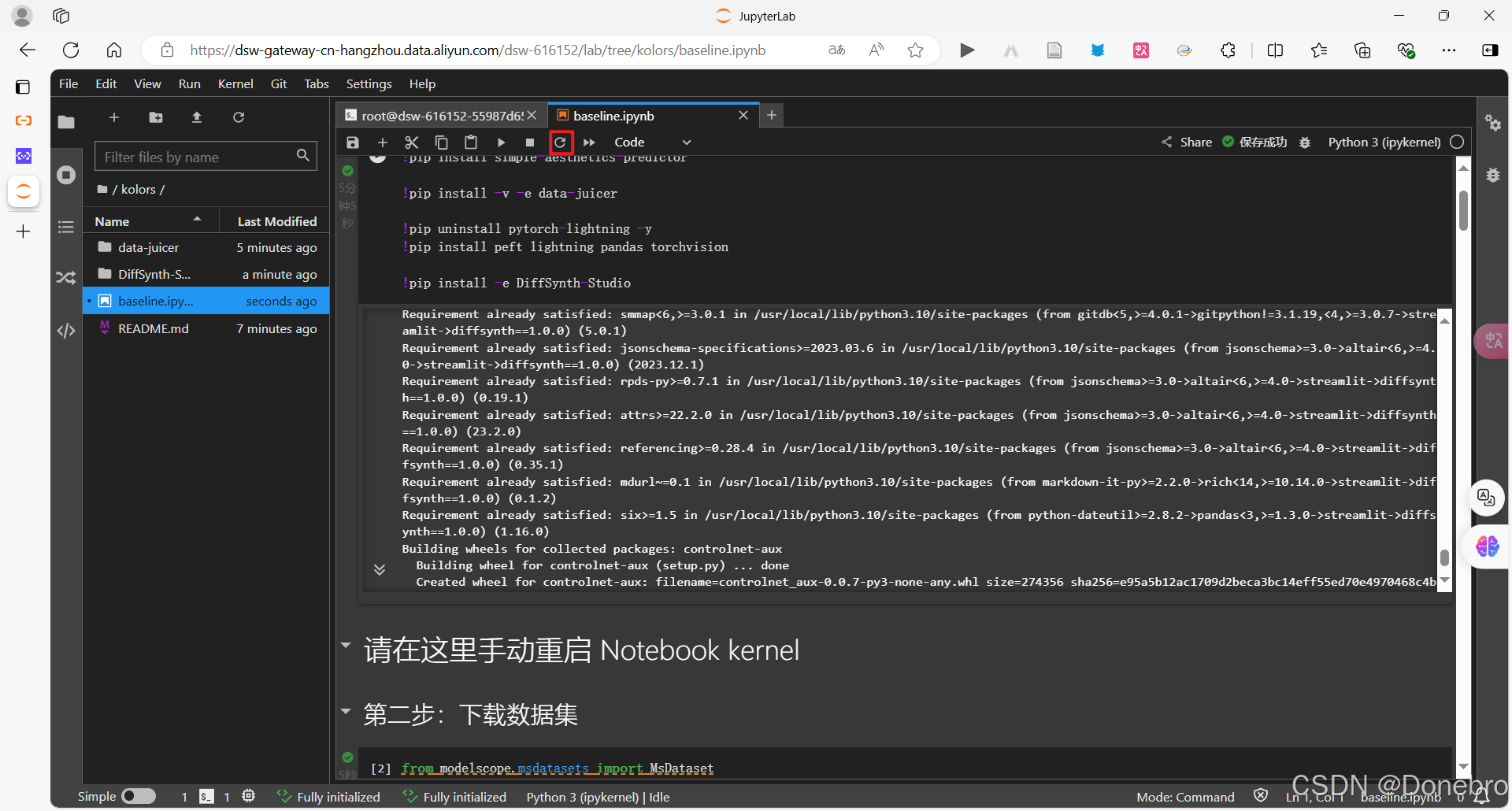This screenshot has height=811, width=1512.
Task: Save the notebook with disk icon
Action: 352,143
